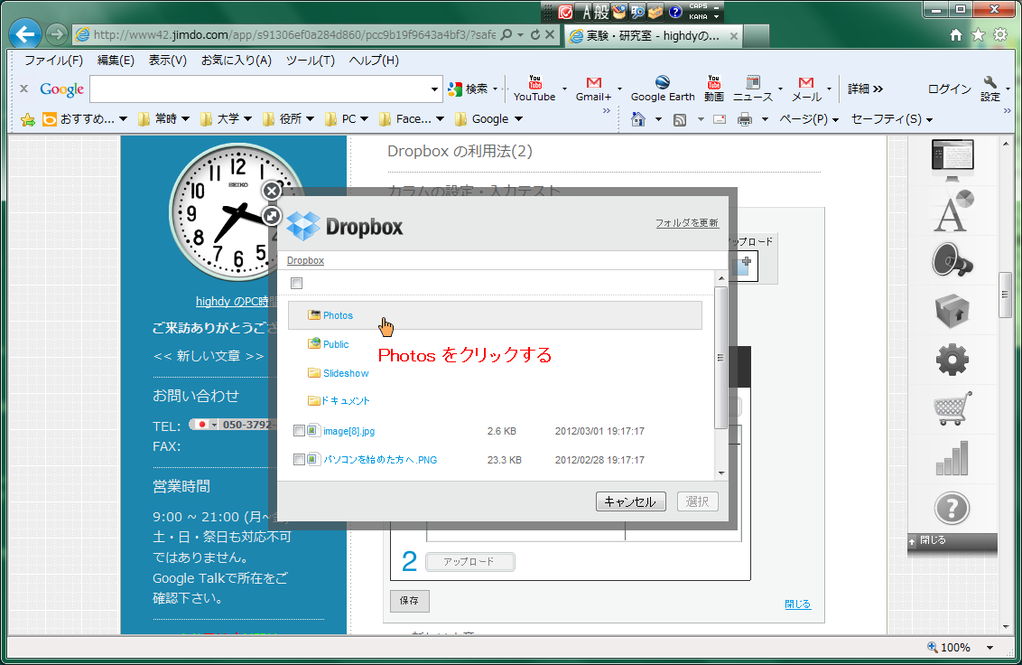
Task: Click the refresh icon in address bar
Action: (x=535, y=35)
